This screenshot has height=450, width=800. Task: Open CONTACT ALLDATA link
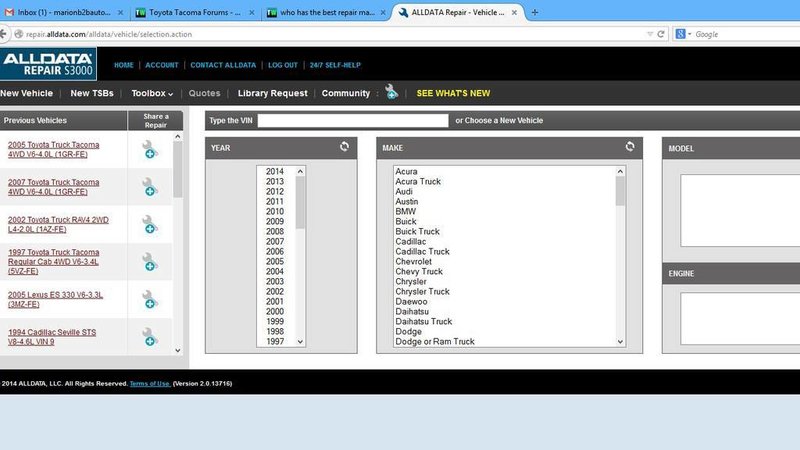pos(223,65)
